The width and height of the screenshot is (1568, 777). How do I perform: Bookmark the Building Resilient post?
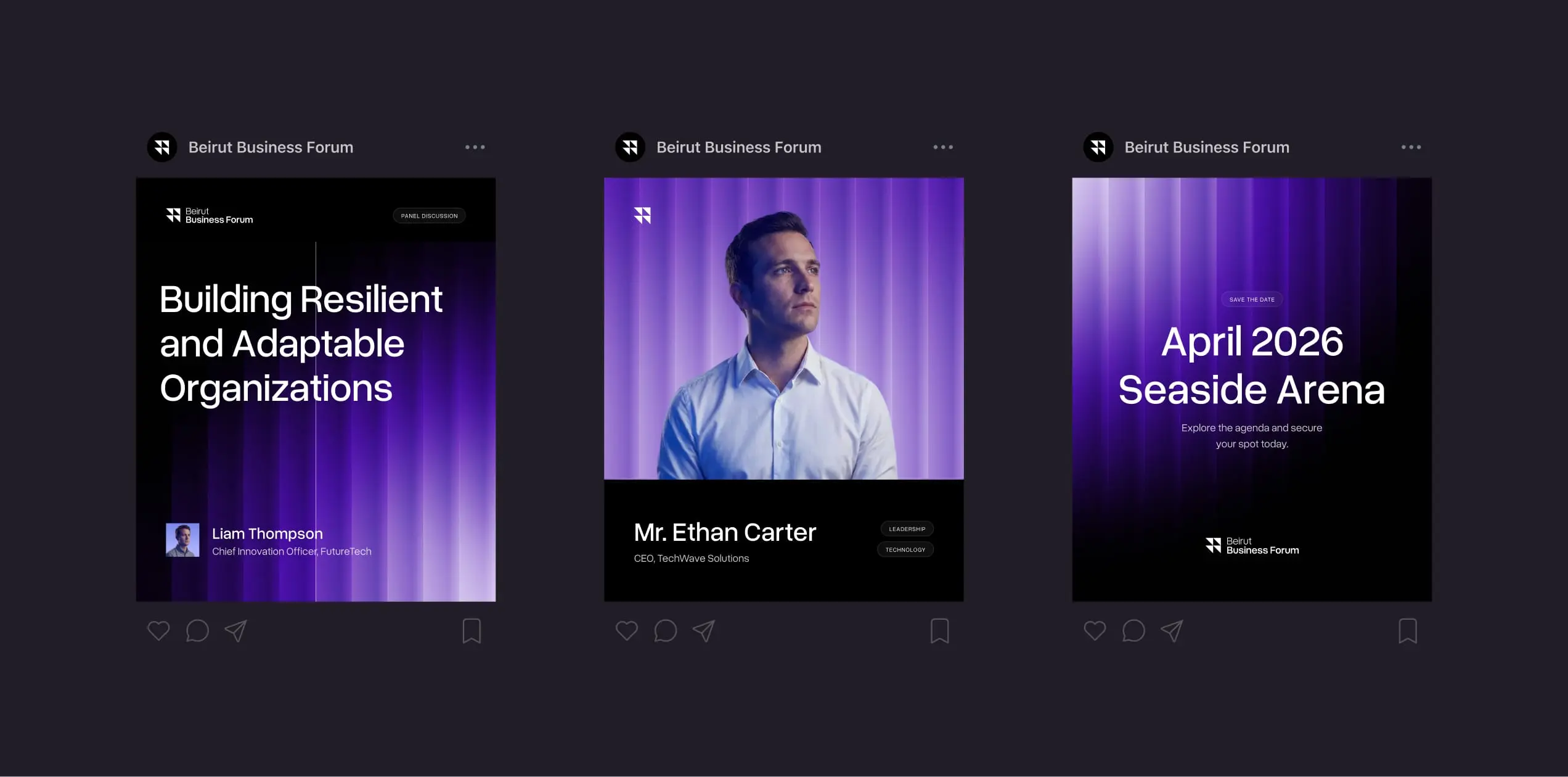(x=472, y=631)
